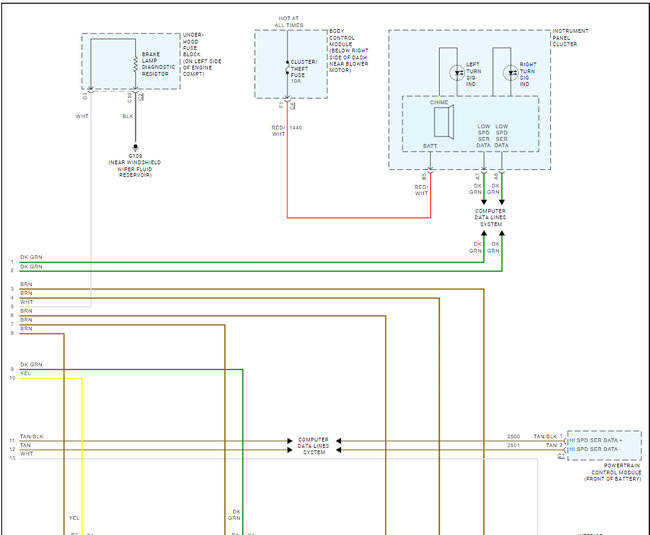Click WHT wire label below fuse block
The width and height of the screenshot is (650, 535).
click(82, 116)
